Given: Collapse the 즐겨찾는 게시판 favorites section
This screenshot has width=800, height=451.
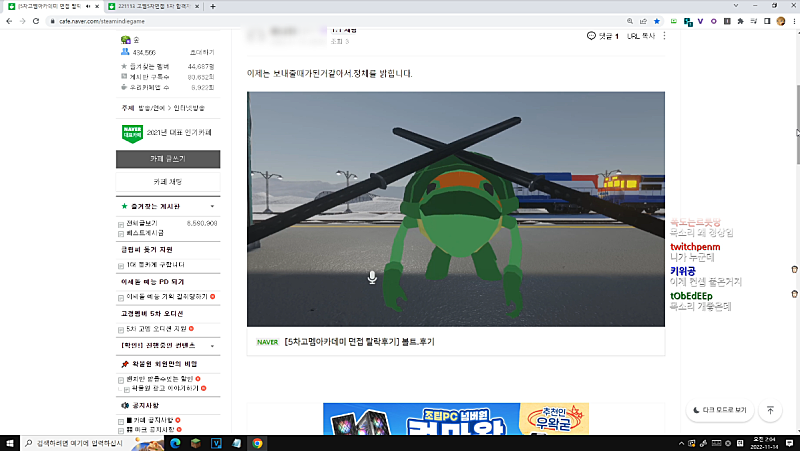Looking at the screenshot, I should click(212, 206).
